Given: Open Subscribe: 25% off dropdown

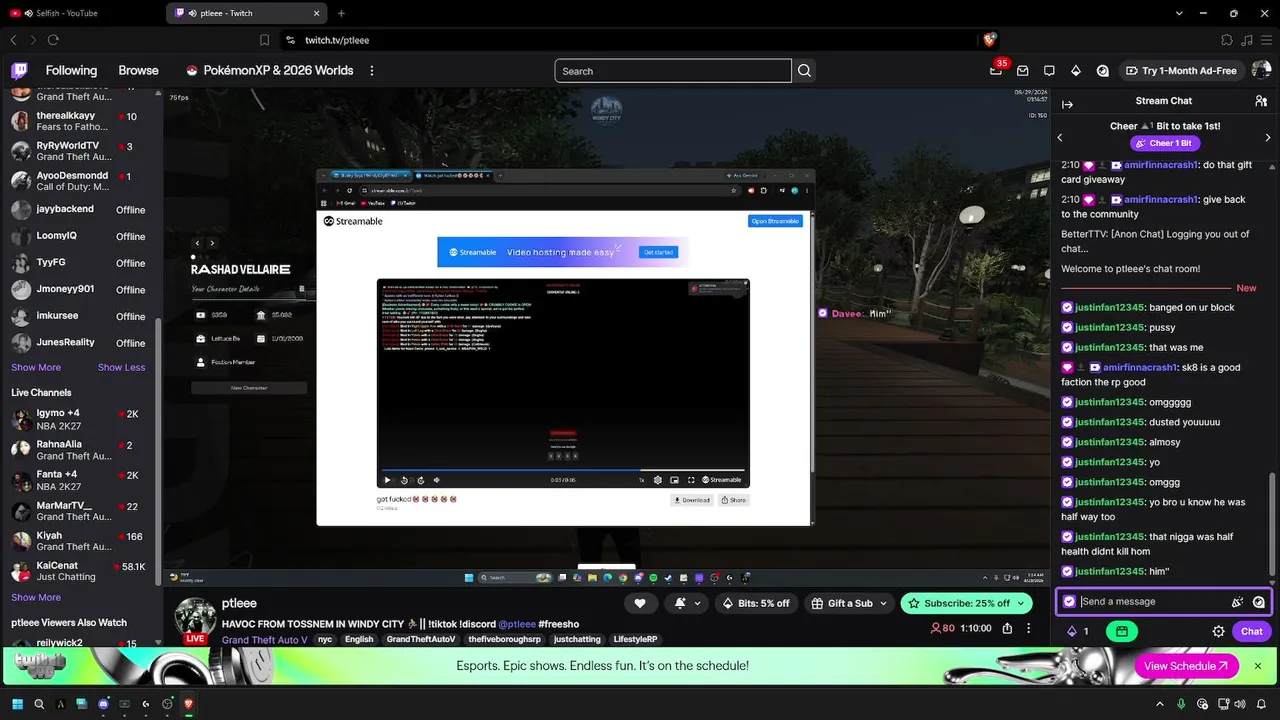Looking at the screenshot, I should 964,603.
